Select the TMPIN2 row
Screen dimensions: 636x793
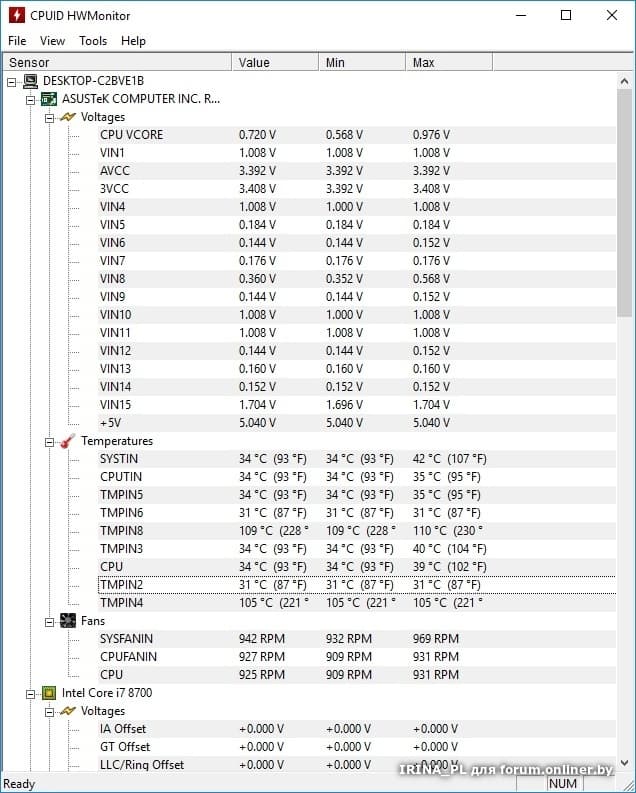(357, 585)
